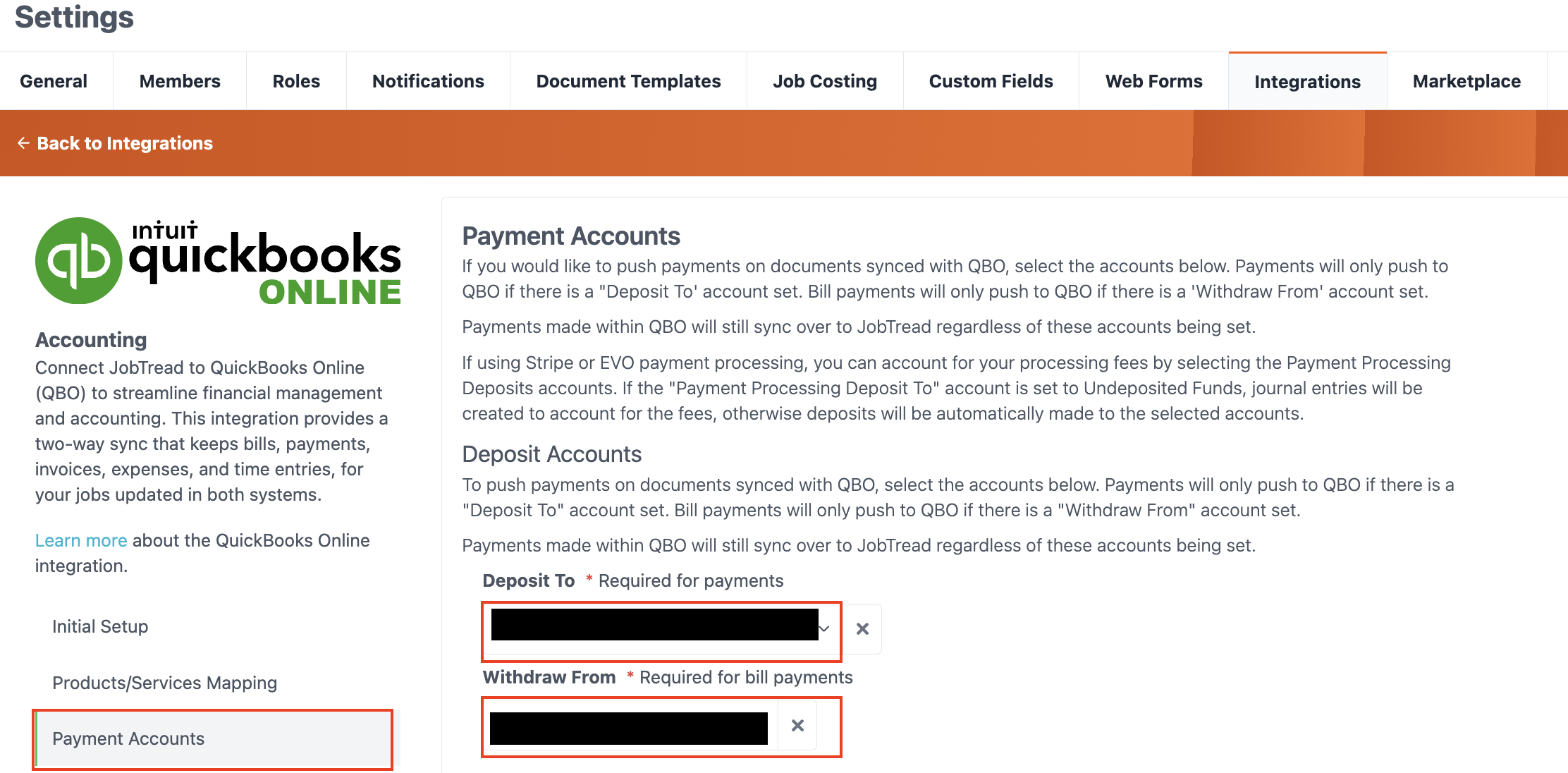Follow the Learn more link
Image resolution: width=1568 pixels, height=773 pixels.
tap(81, 540)
